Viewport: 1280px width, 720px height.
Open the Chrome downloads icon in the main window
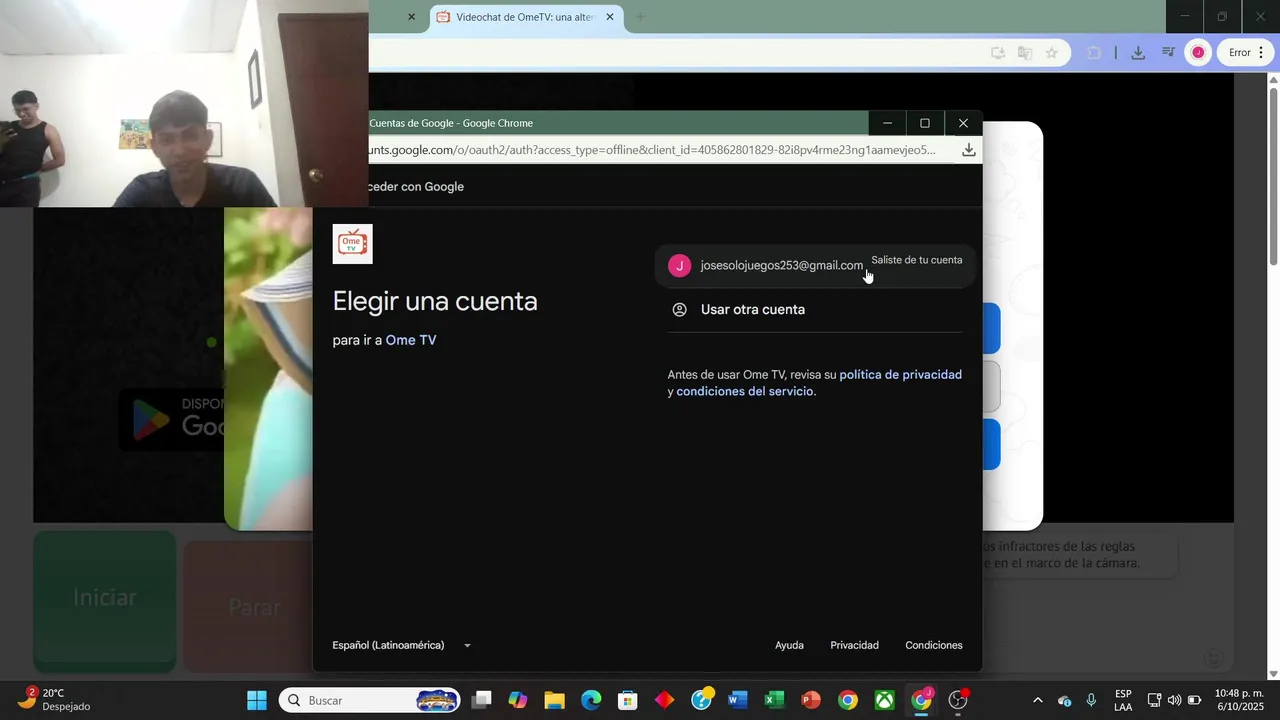(1138, 53)
